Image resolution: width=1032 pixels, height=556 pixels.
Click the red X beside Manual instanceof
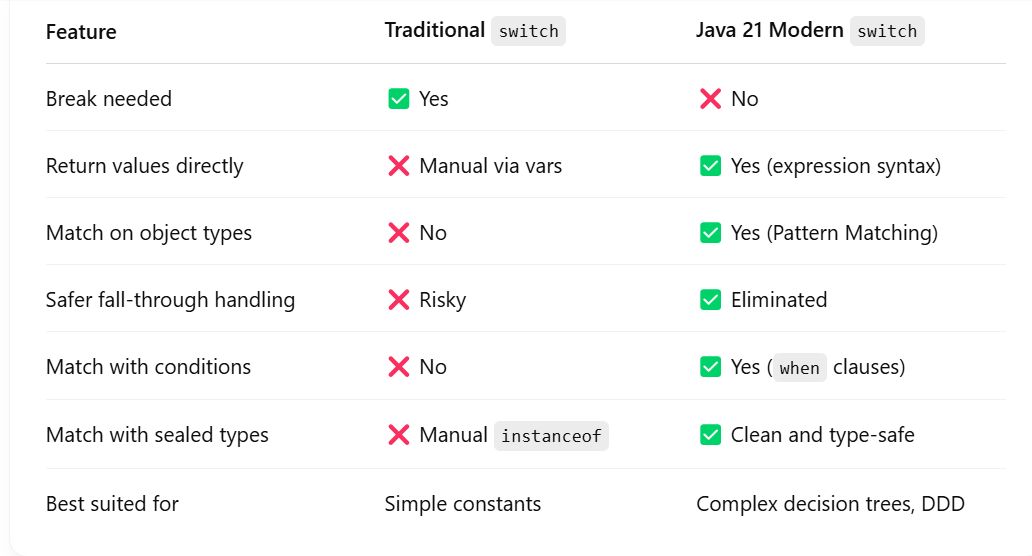399,435
